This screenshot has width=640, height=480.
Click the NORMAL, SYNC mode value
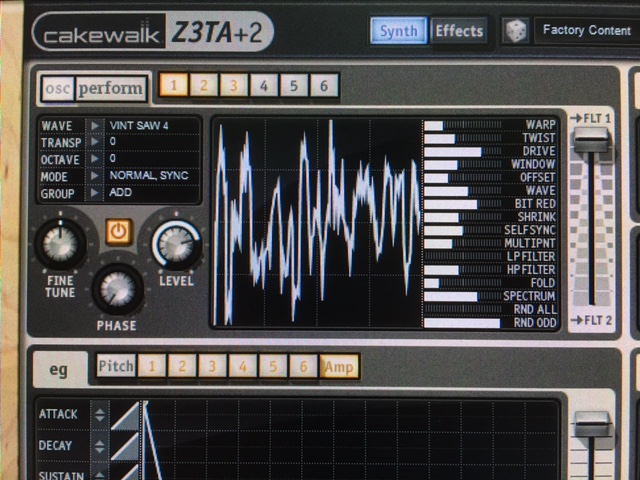(x=149, y=176)
